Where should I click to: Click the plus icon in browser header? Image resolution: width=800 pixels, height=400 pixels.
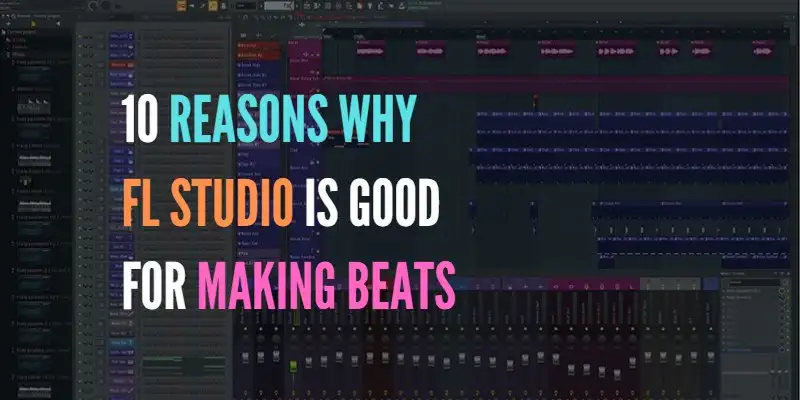click(x=8, y=23)
